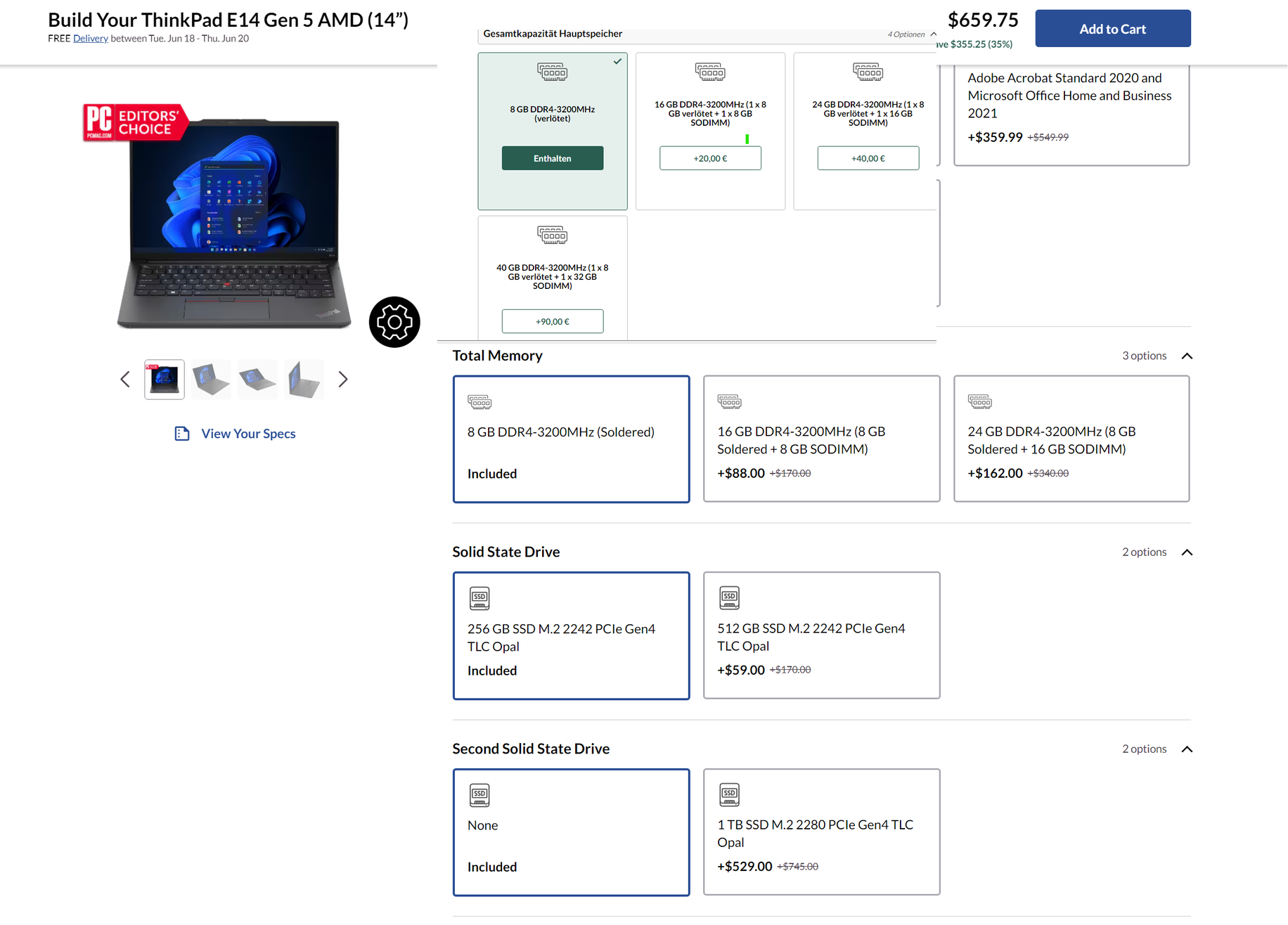Click the "Second Solid State Drive" heading
This screenshot has width=1288, height=925.
click(x=531, y=749)
